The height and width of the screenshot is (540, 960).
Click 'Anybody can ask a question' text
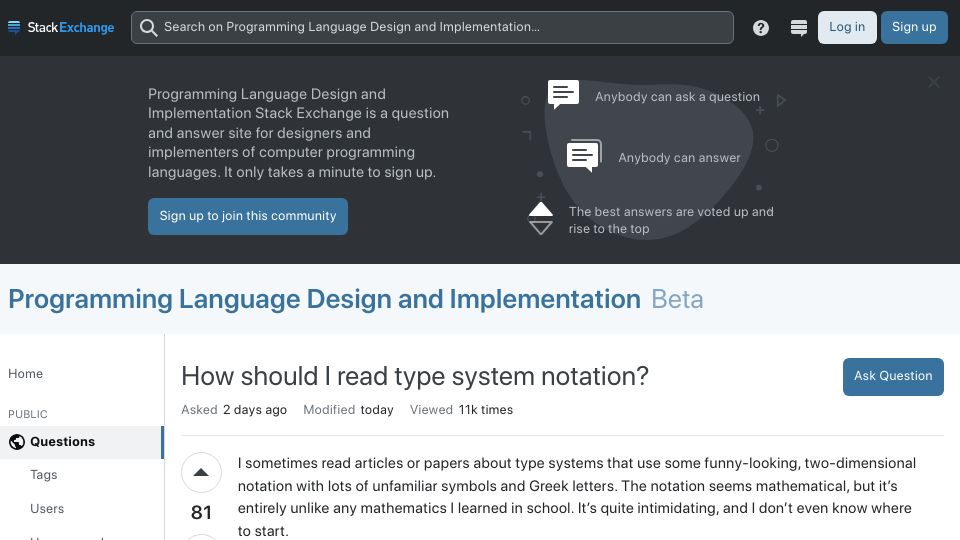(677, 97)
